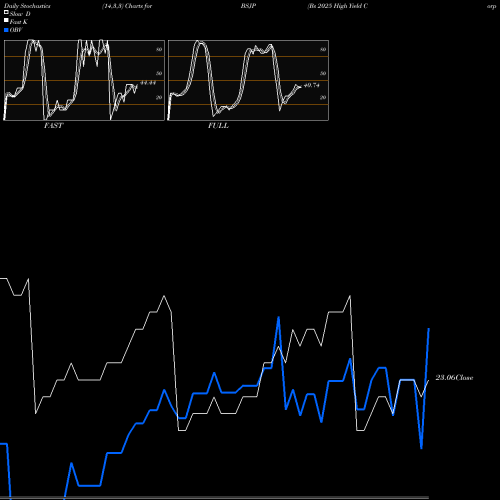Screen dimensions: 500x500
Task: Click the FAST stochastic chart thumbnail
Action: 84,80
